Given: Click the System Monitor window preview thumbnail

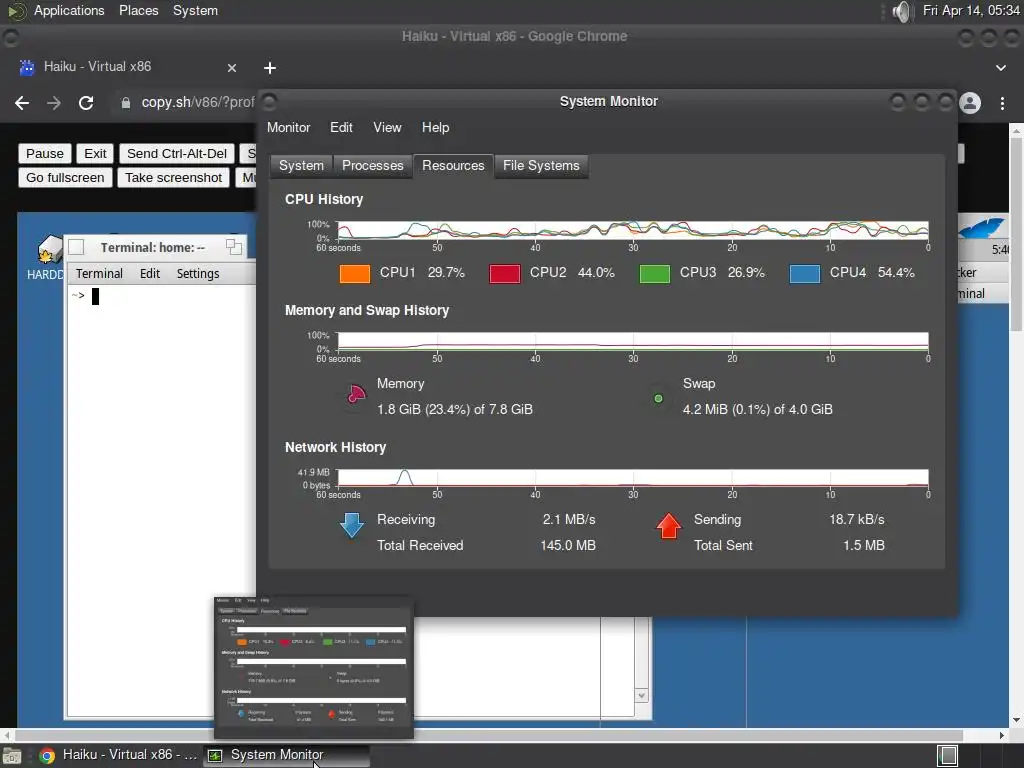Looking at the screenshot, I should coord(314,666).
